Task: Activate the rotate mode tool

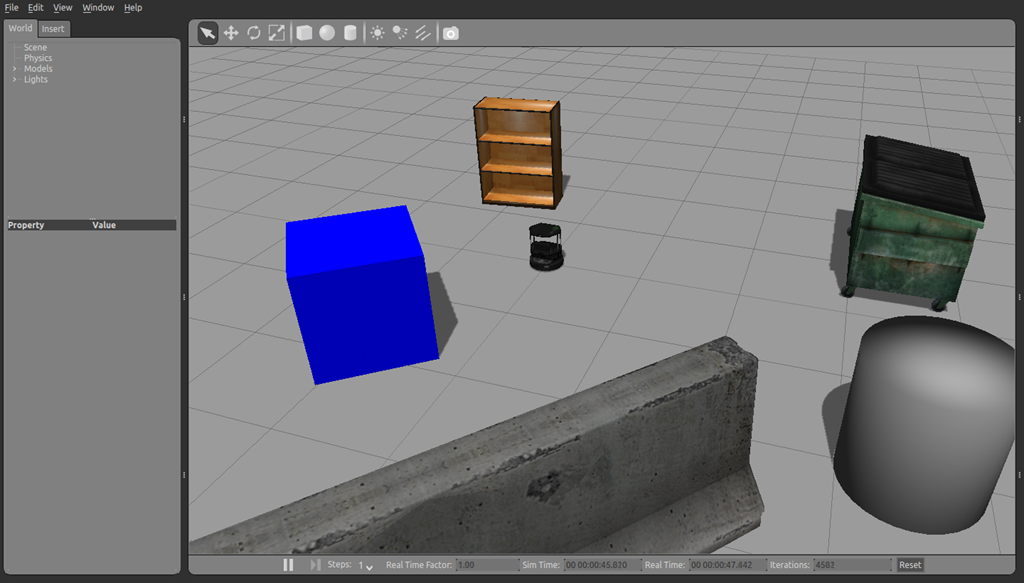Action: [254, 33]
